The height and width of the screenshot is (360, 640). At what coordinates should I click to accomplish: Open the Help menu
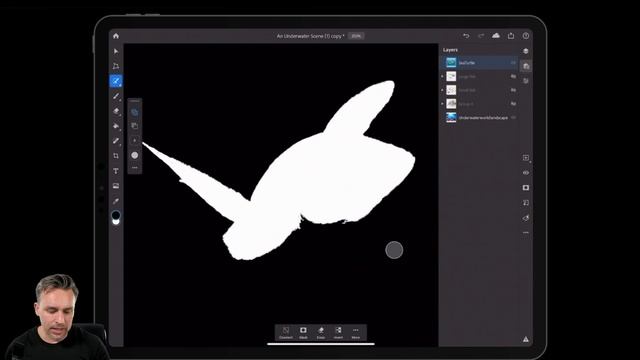click(526, 36)
